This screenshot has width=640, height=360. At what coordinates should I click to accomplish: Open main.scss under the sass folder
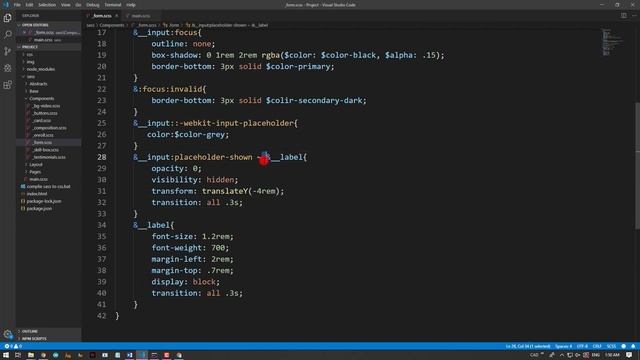tap(38, 179)
